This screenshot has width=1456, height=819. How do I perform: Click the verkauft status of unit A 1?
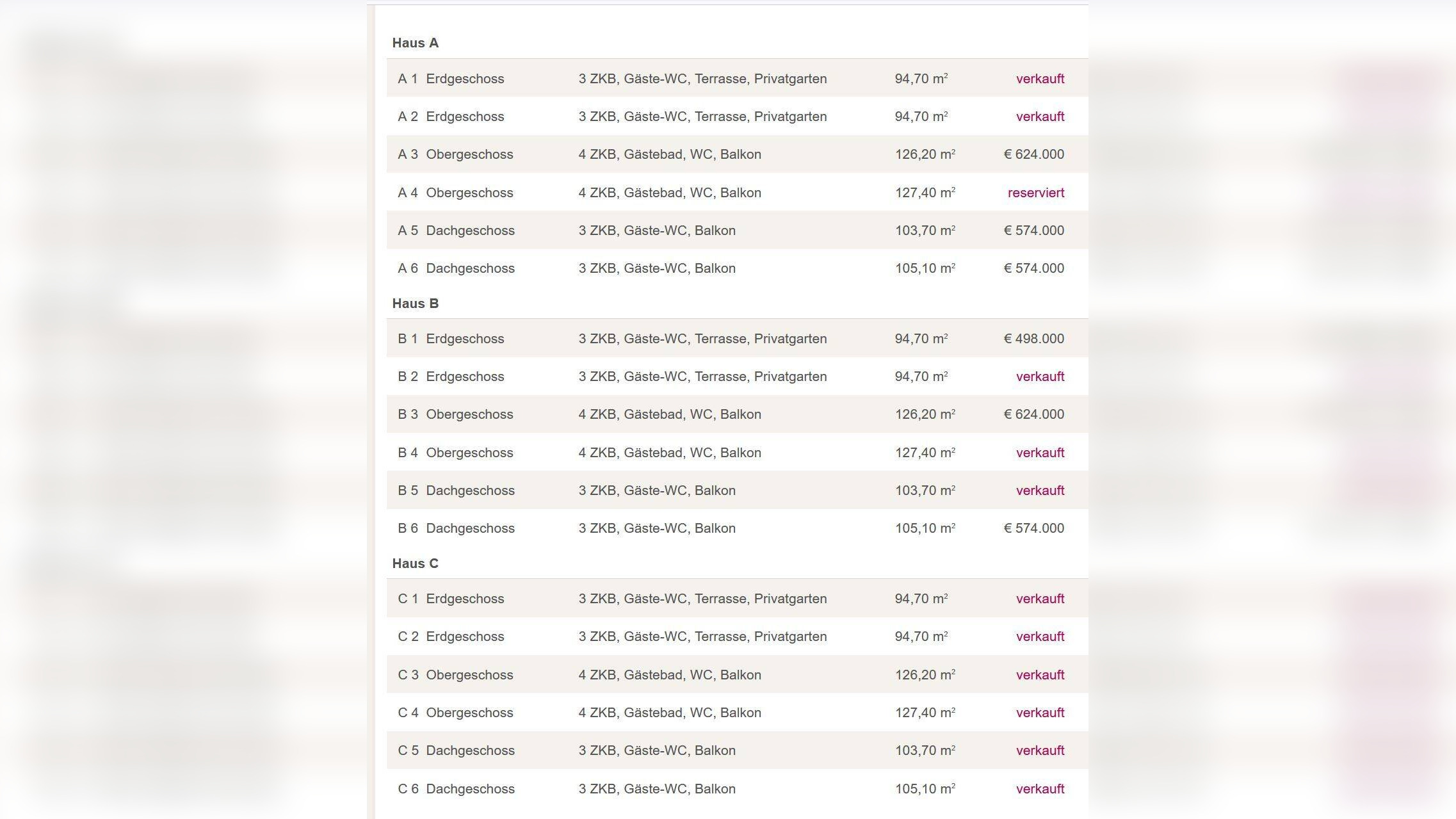pyautogui.click(x=1040, y=79)
